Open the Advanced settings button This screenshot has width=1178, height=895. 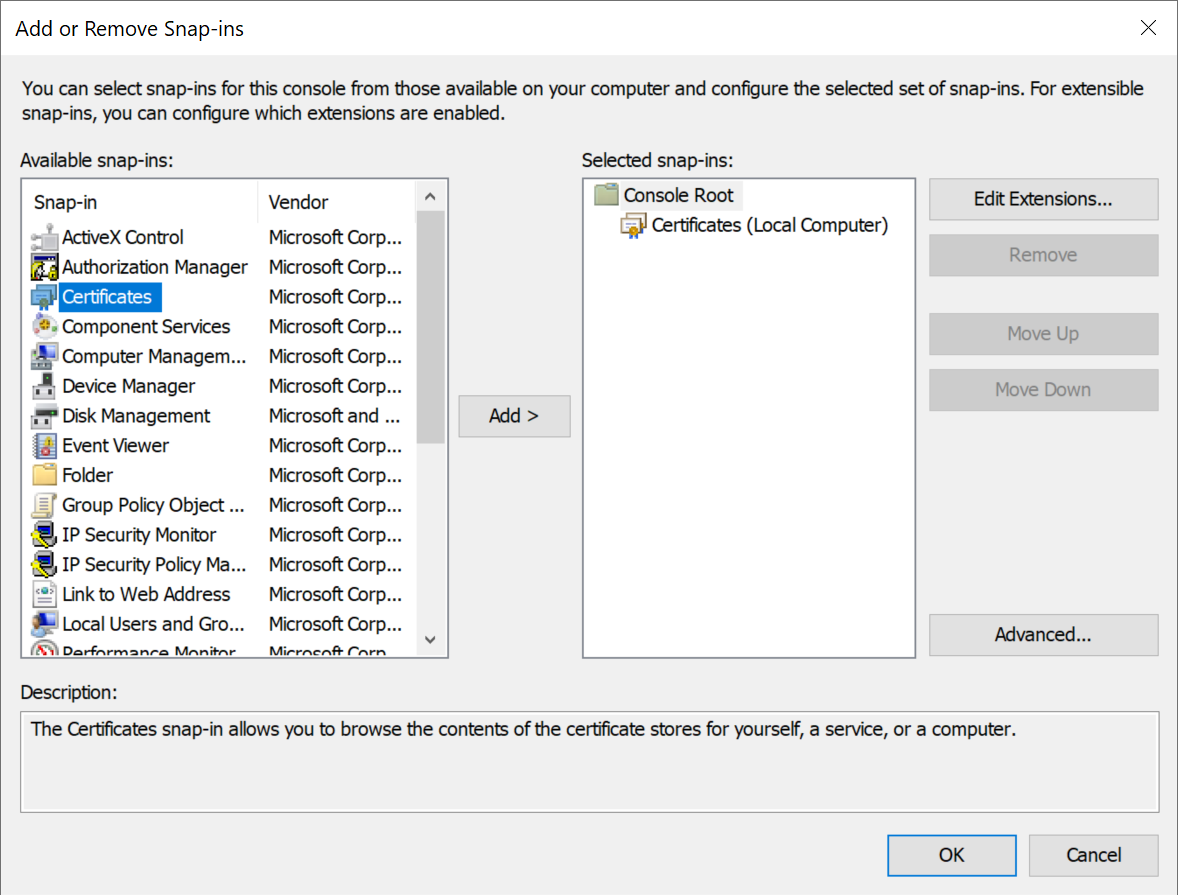(x=1043, y=635)
